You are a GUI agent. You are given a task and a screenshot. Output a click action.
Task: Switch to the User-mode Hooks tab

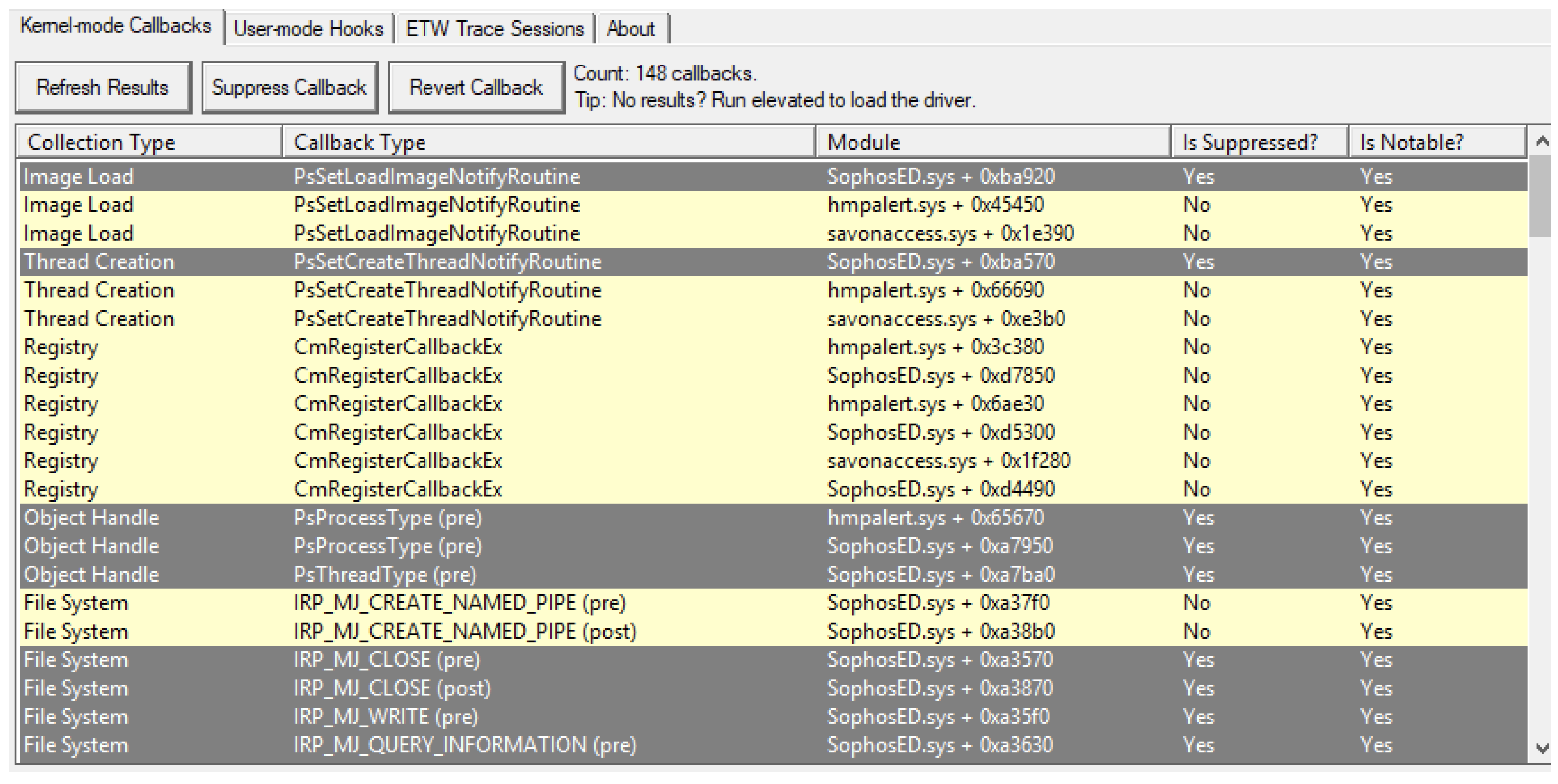pos(308,29)
